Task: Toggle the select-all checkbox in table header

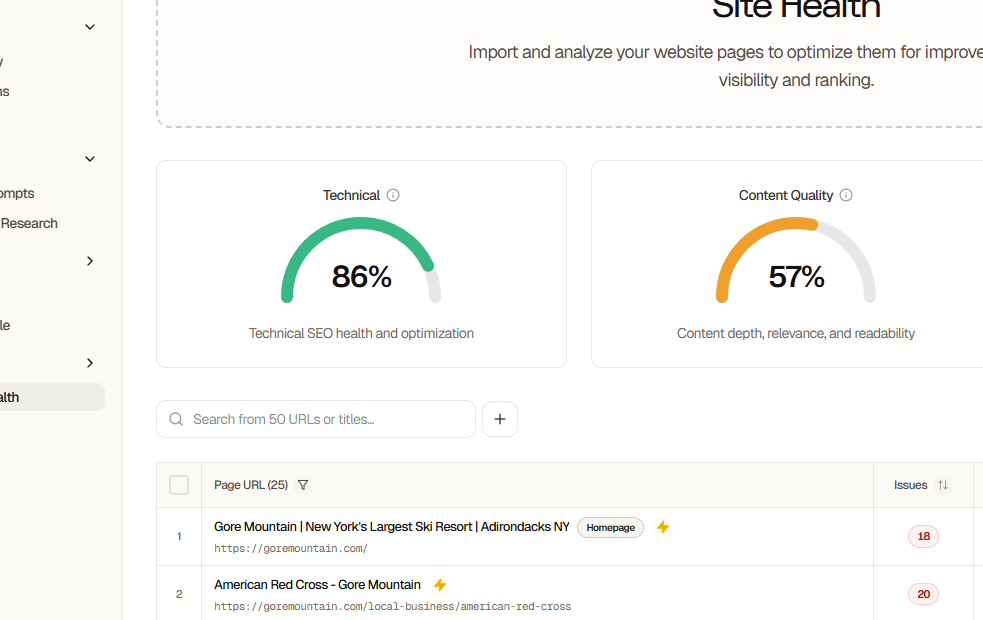Action: 179,485
